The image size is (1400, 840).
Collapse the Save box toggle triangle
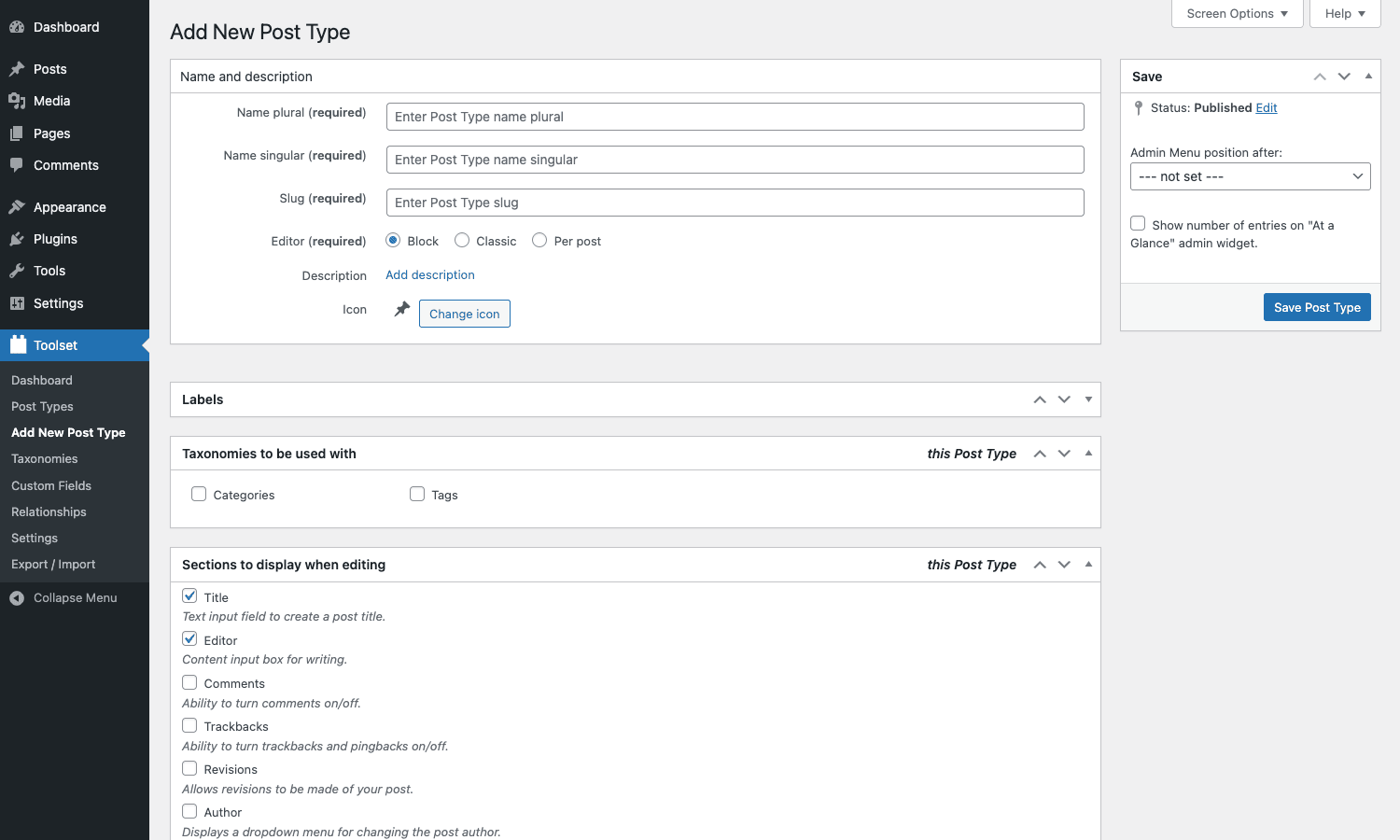1368,77
